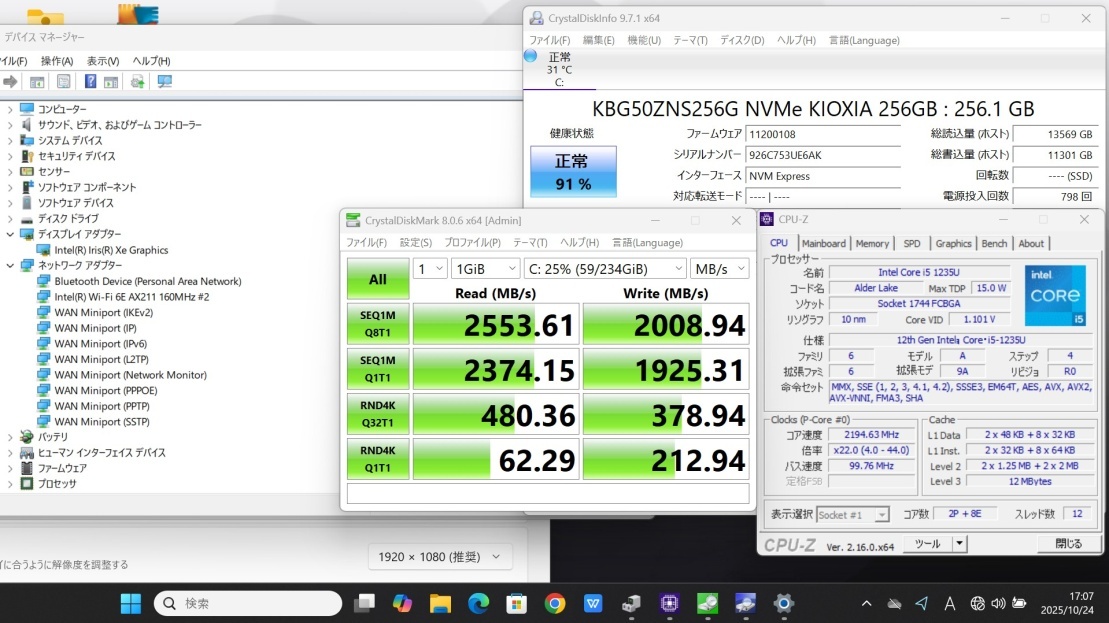This screenshot has width=1109, height=623.
Task: Open Google Chrome from the taskbar
Action: coord(555,603)
